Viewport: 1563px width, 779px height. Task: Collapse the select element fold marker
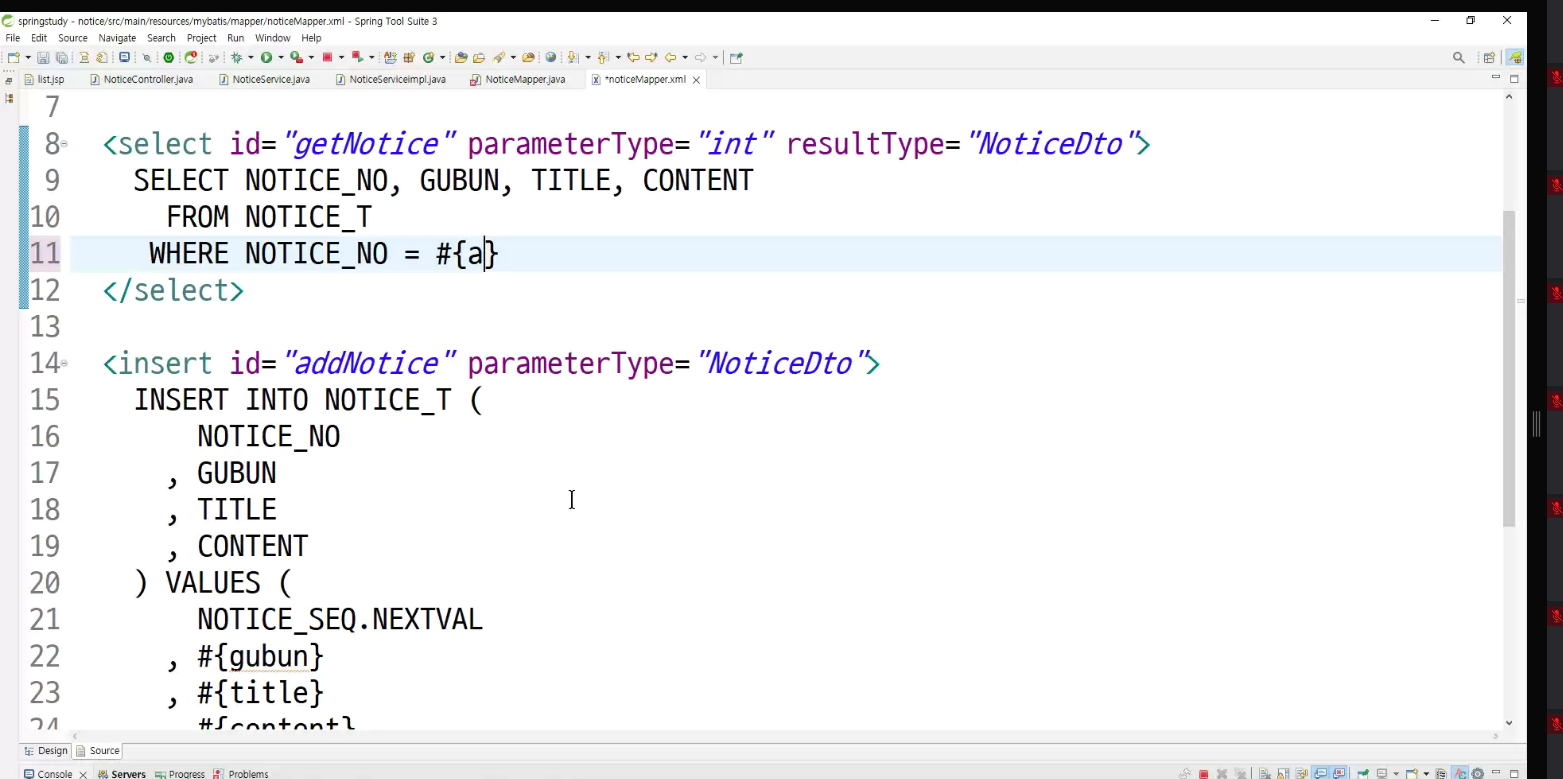[x=64, y=144]
